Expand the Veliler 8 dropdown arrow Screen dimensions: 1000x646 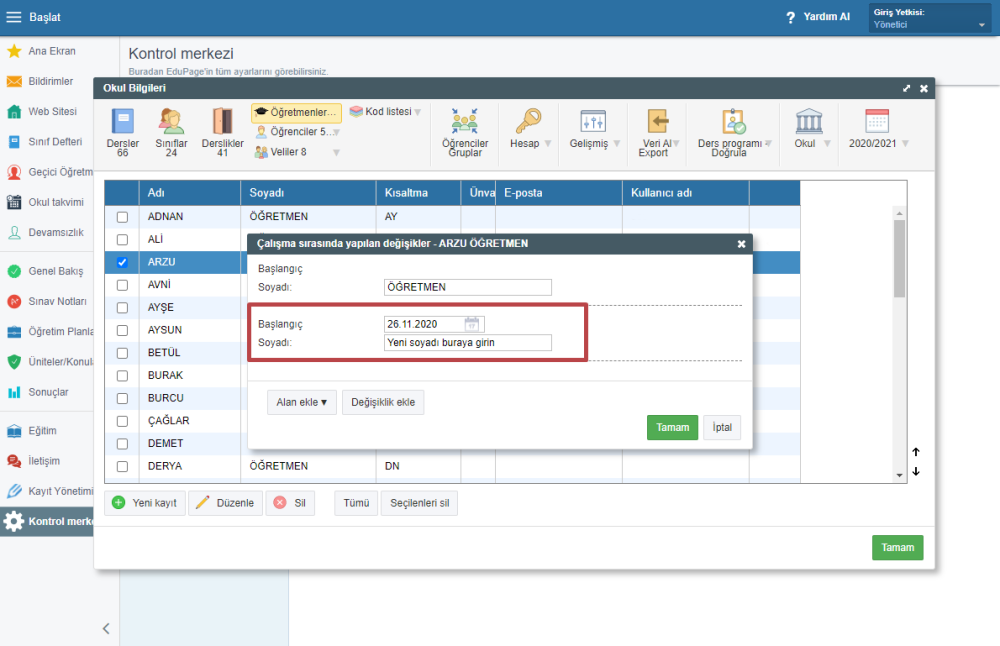[336, 152]
